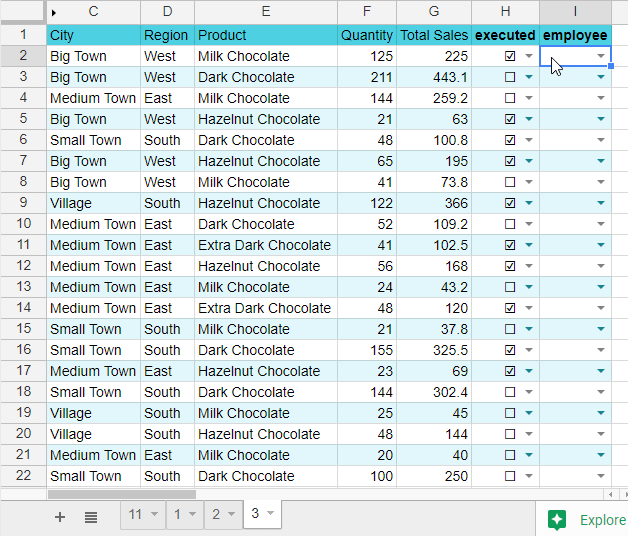Uncheck the executed checkbox in row 2

510,57
